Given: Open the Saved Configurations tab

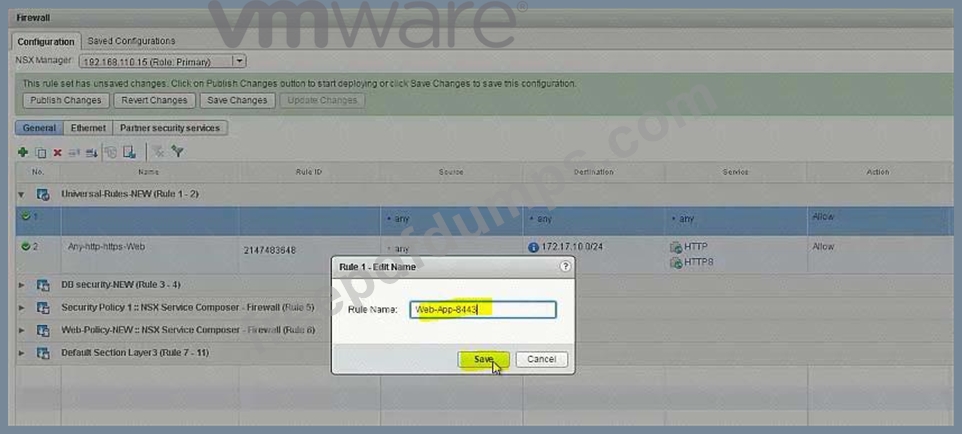Looking at the screenshot, I should tap(131, 41).
